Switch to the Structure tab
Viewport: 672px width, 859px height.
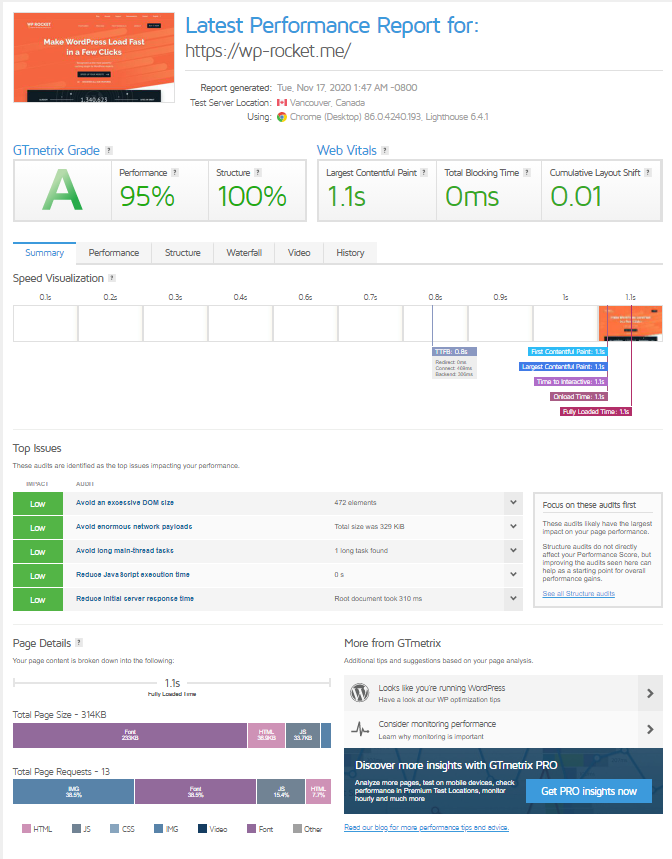tap(182, 253)
